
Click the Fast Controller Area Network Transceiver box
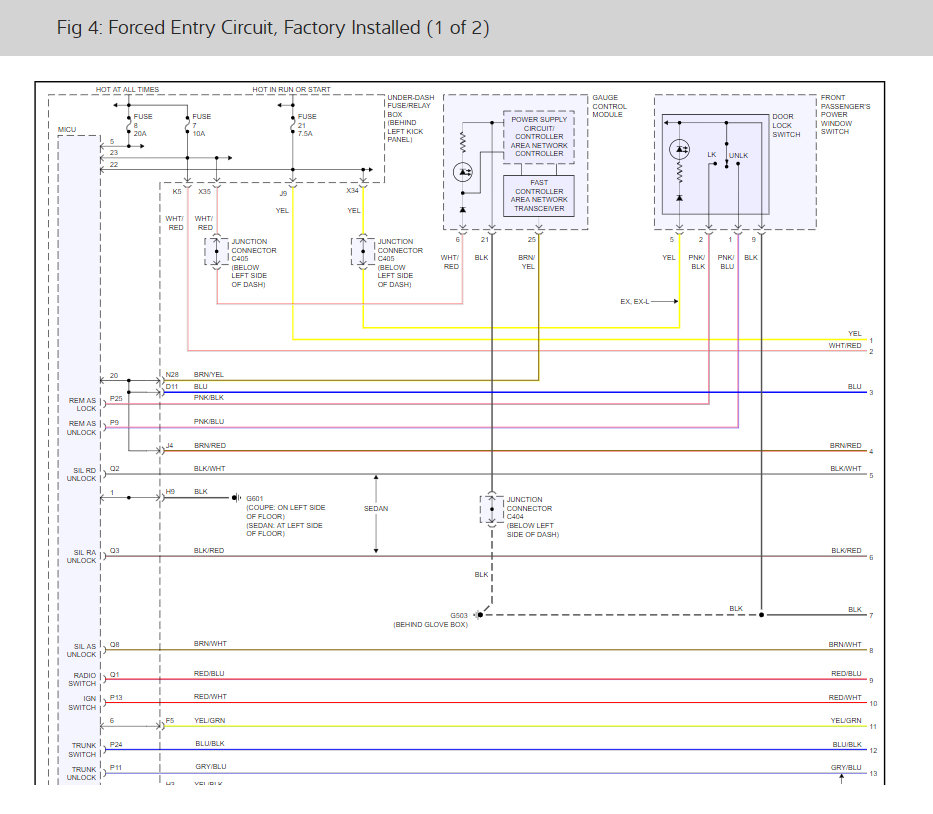pyautogui.click(x=539, y=195)
